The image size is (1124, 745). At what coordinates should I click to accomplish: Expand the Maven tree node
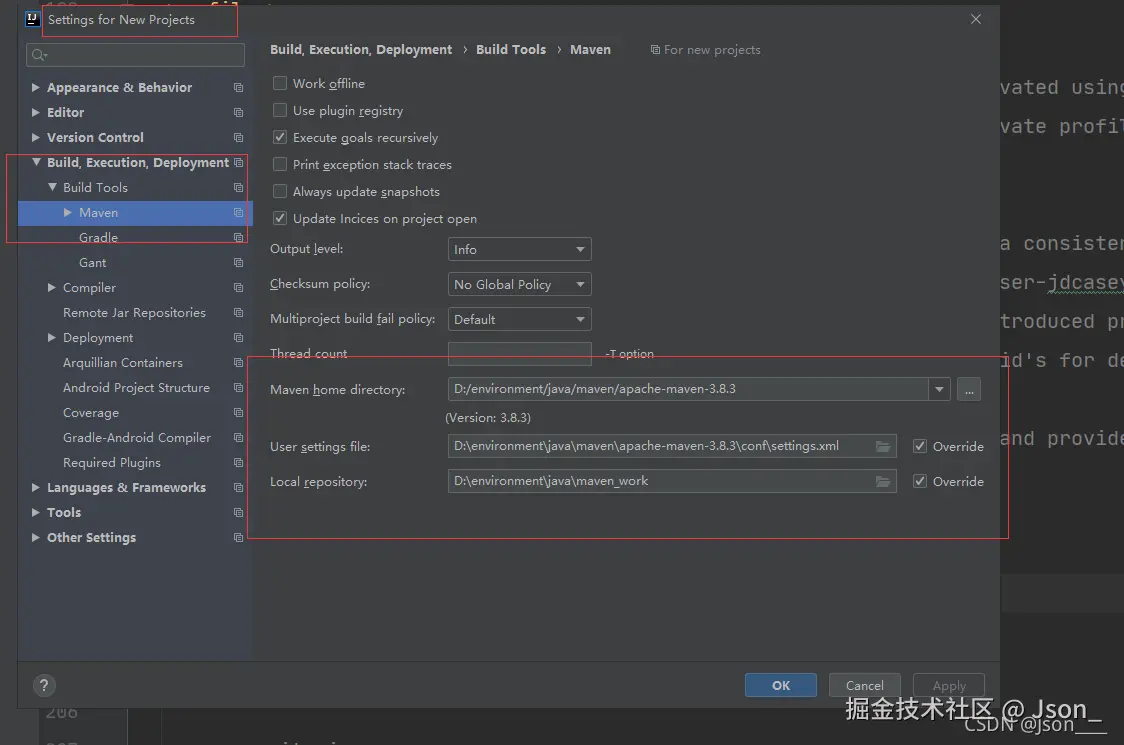point(67,213)
